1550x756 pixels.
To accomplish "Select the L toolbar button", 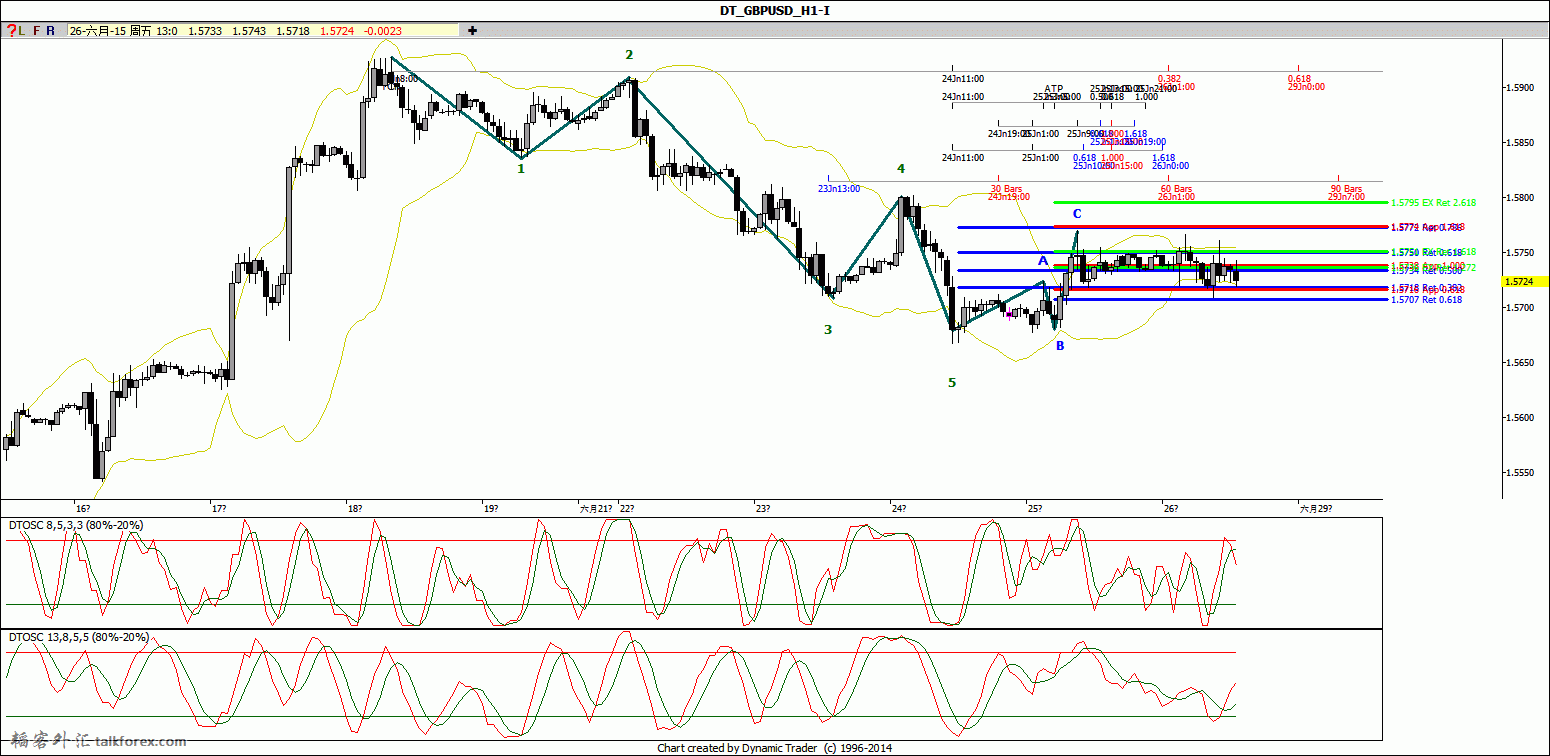I will click(x=21, y=31).
